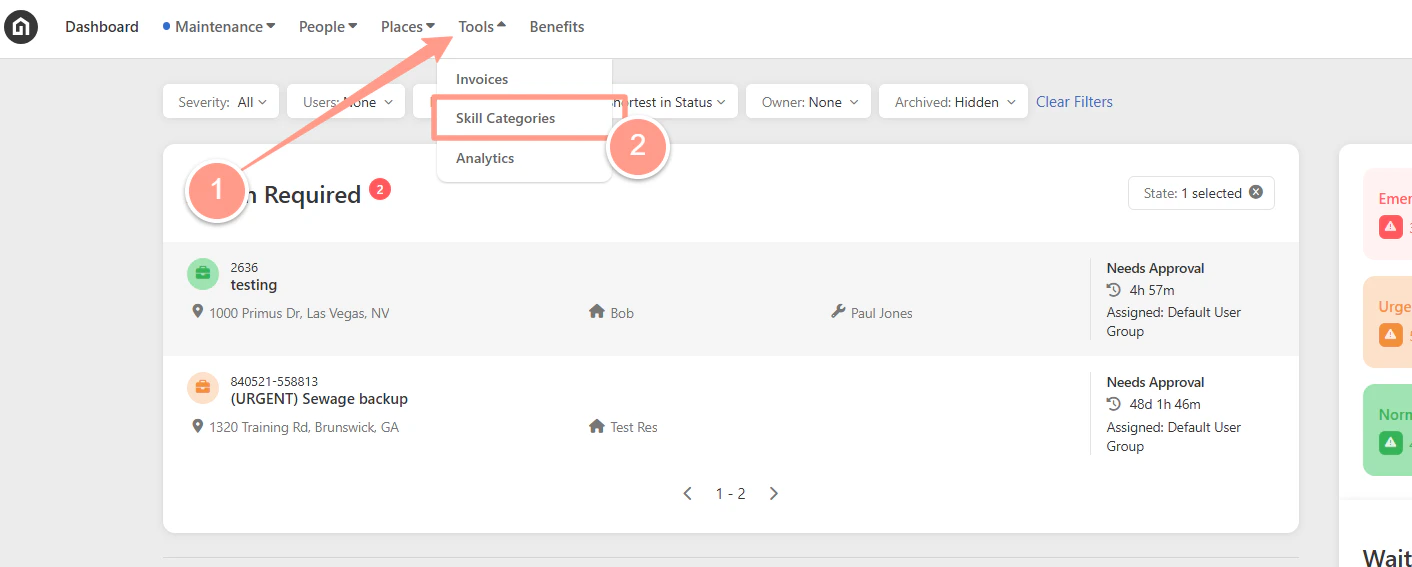Click the location pin by 1000 Primus Dr
Screen dimensions: 1412x567
coord(198,312)
